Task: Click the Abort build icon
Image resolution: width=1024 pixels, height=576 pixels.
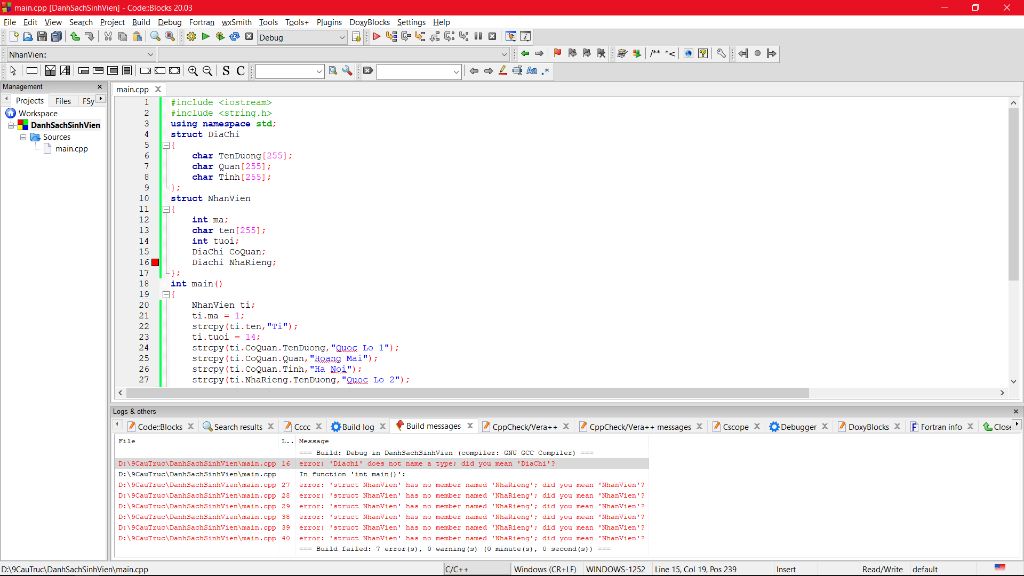Action: tap(249, 37)
